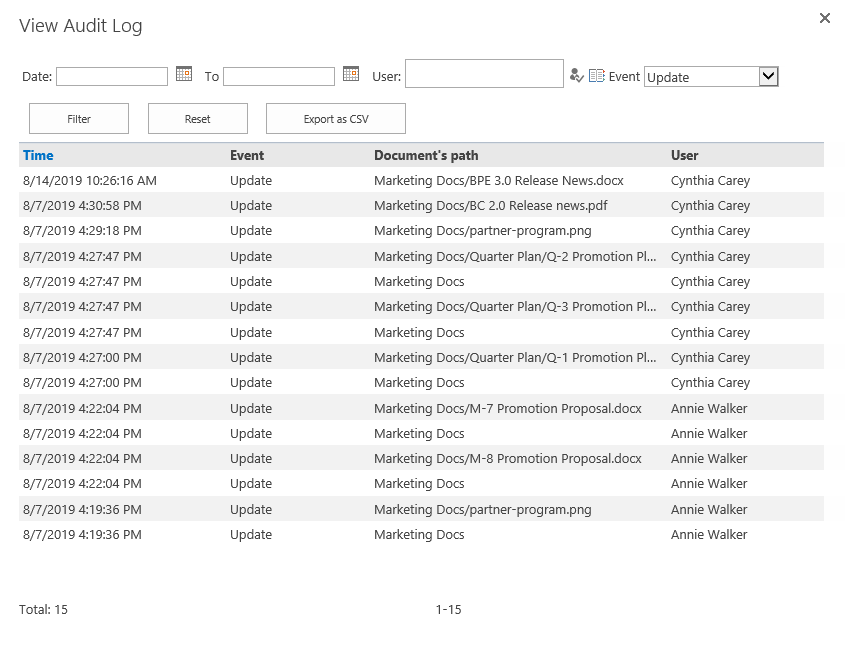The height and width of the screenshot is (654, 845).
Task: Open the To date calendar picker icon
Action: point(351,74)
